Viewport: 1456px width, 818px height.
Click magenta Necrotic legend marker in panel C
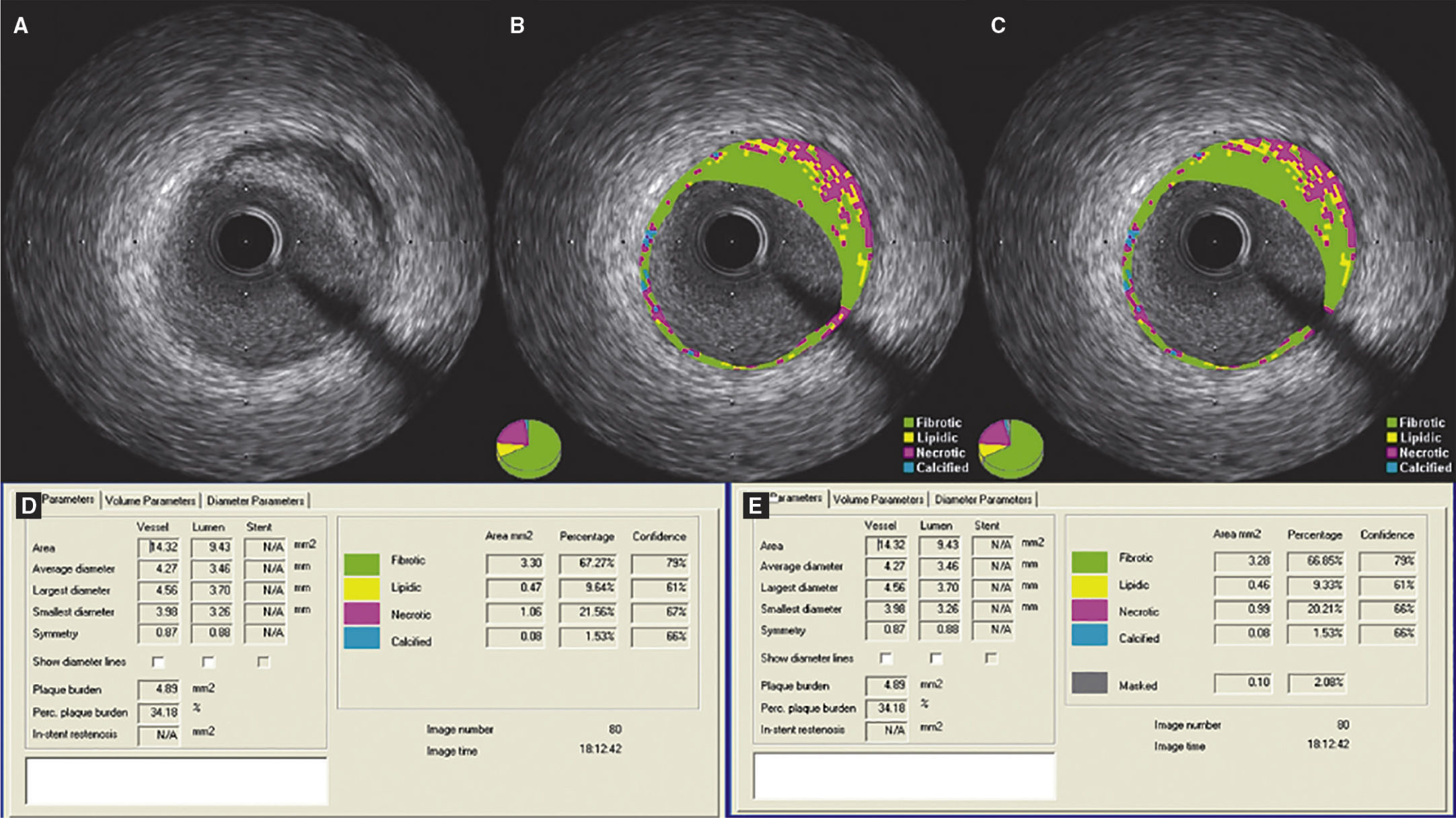(x=1391, y=453)
